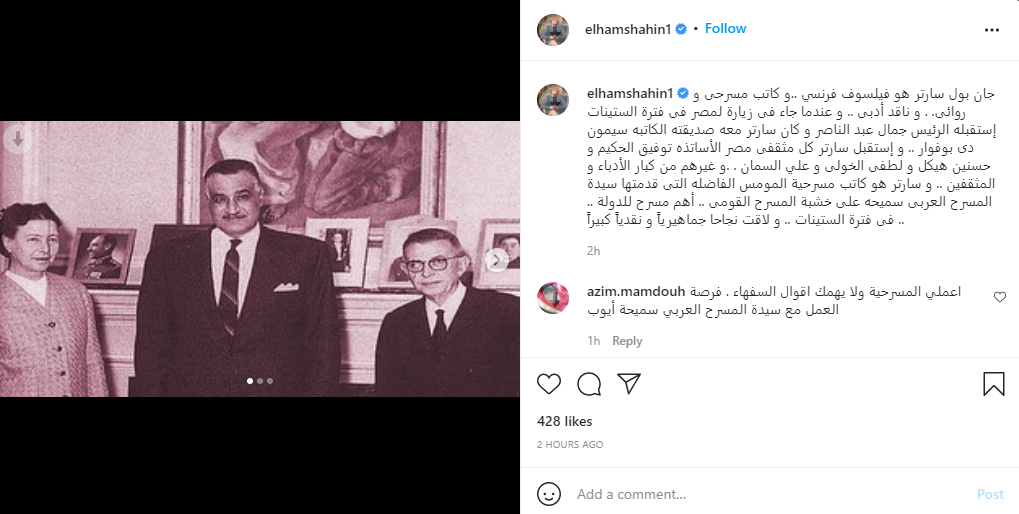Select the second carousel dot indicator

(260, 381)
